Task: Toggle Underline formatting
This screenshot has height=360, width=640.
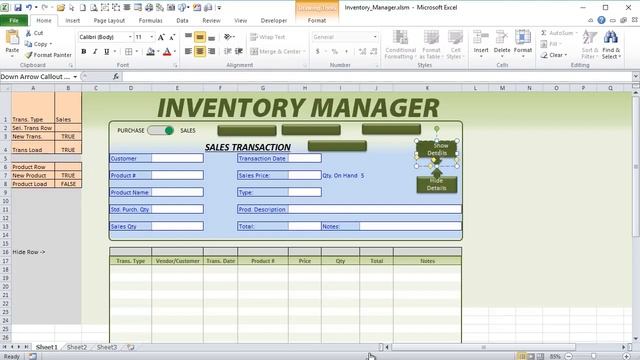Action: tap(107, 51)
